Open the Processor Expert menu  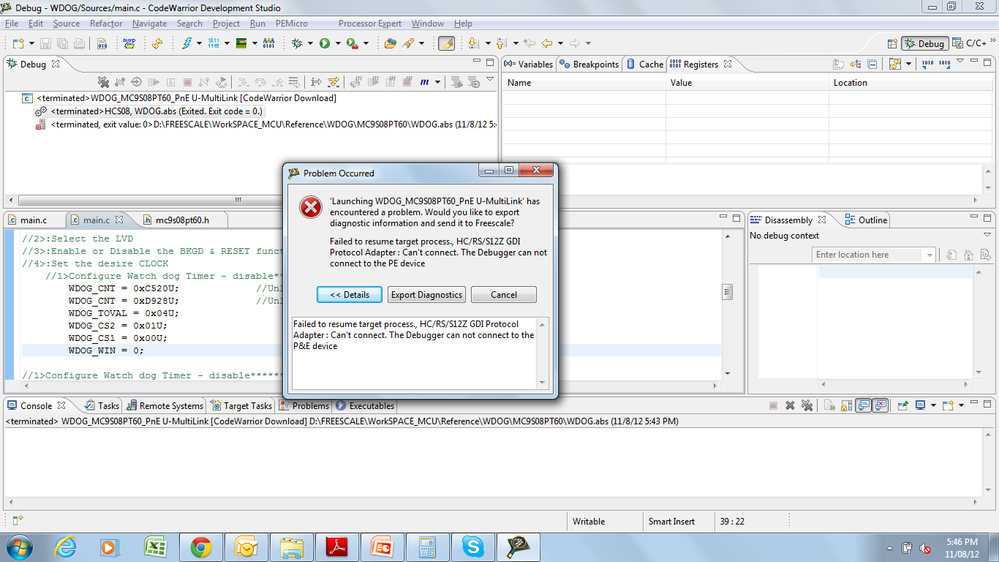pos(370,24)
